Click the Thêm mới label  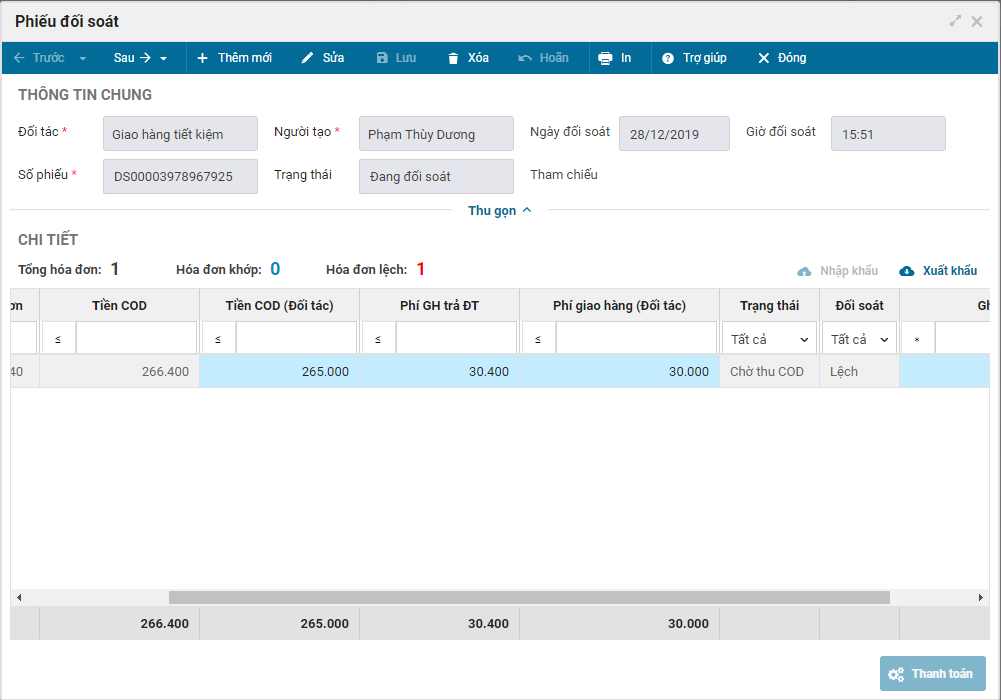coord(245,58)
